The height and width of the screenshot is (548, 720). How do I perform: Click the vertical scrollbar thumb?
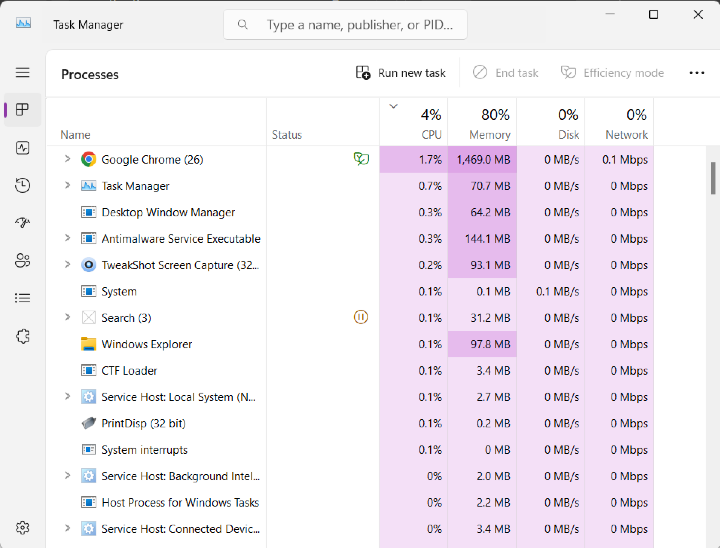coord(713,178)
